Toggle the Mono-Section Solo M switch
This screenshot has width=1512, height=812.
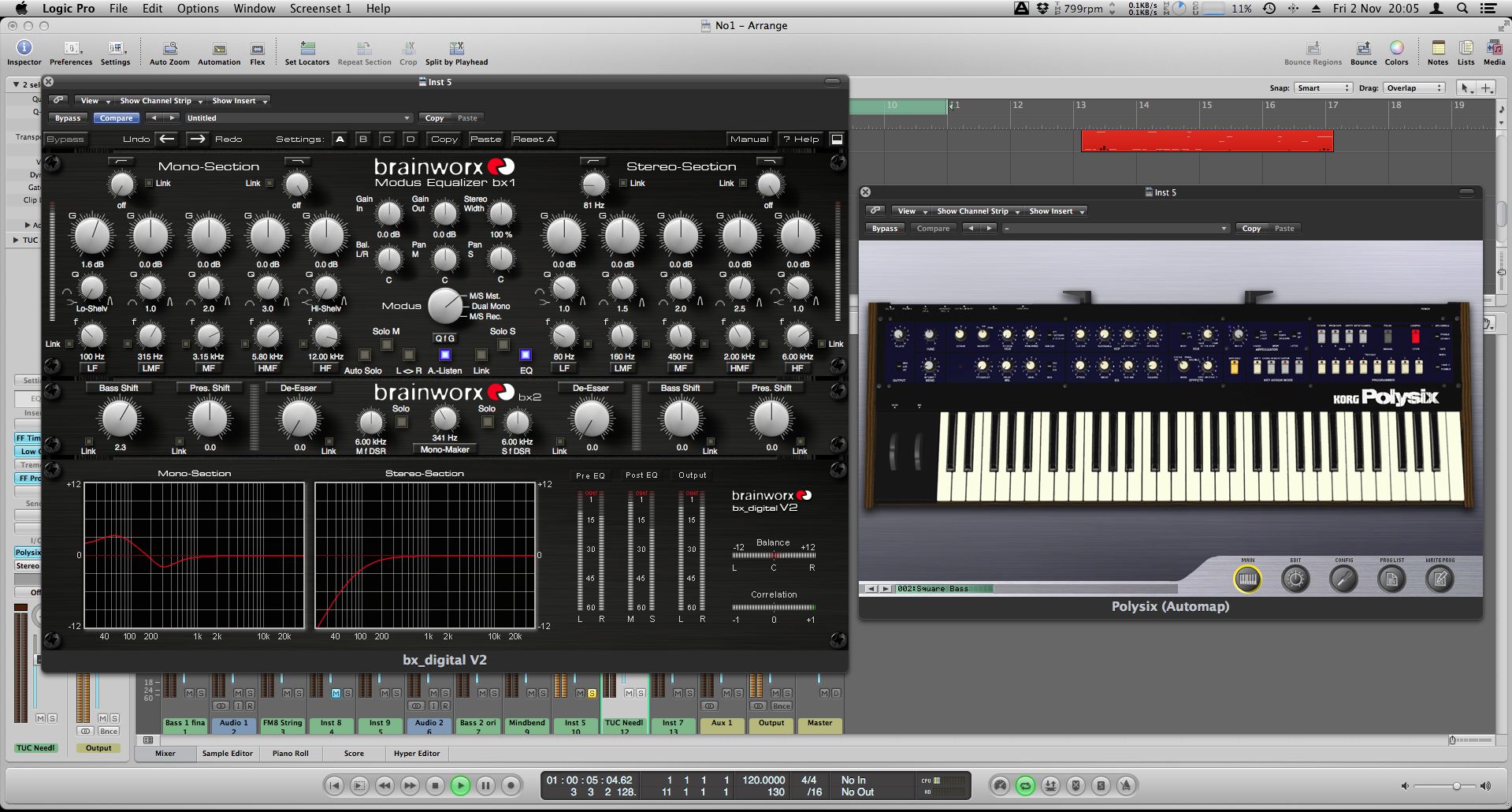[387, 345]
